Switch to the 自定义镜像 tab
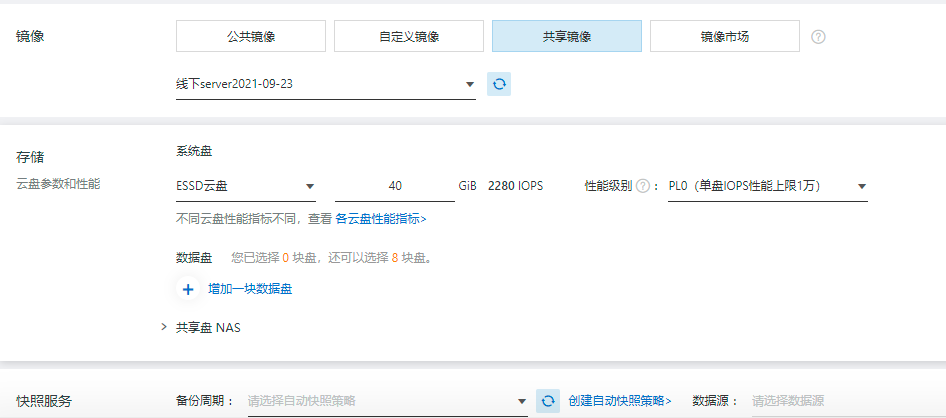Screen dimensions: 946x418 (x=409, y=37)
